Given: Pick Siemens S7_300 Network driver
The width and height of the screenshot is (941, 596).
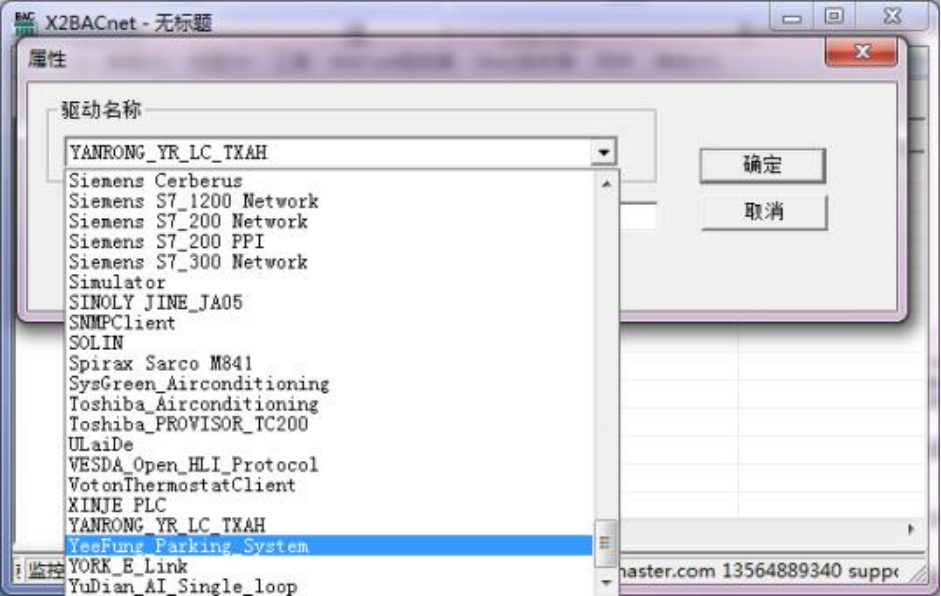Looking at the screenshot, I should 329,262.
